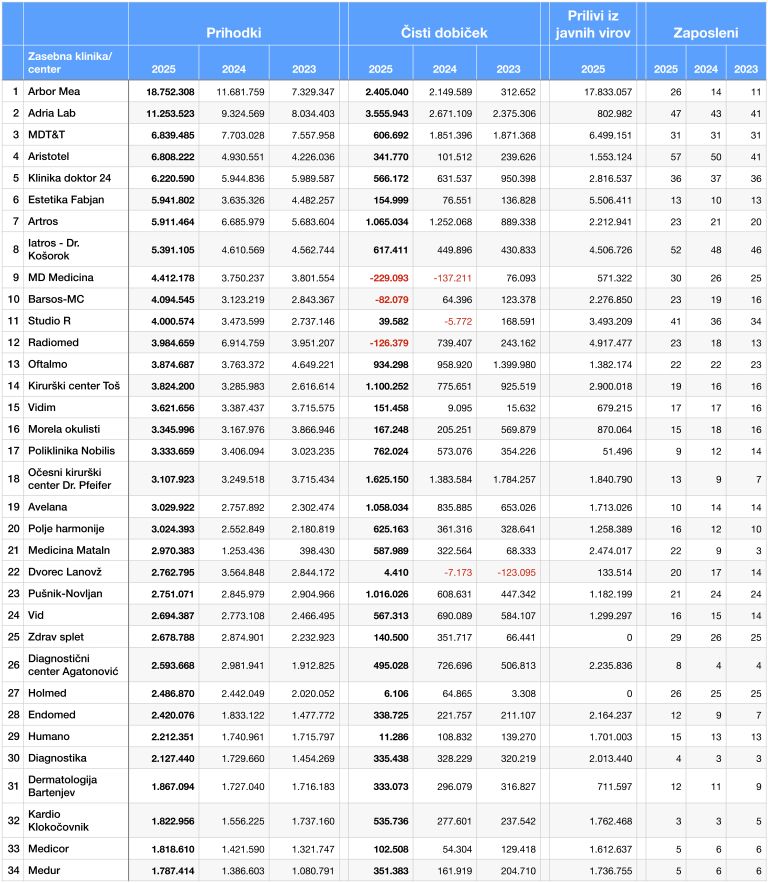Select the clinic name 'Zdrav splet'
This screenshot has width=768, height=883.
pyautogui.click(x=56, y=637)
